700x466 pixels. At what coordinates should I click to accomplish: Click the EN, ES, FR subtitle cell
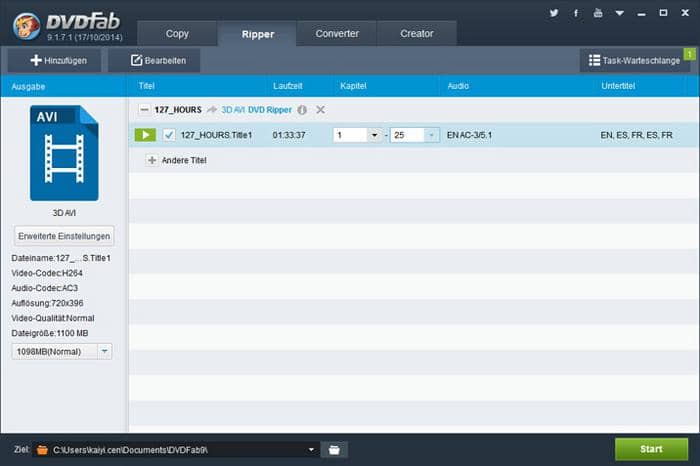[636, 135]
